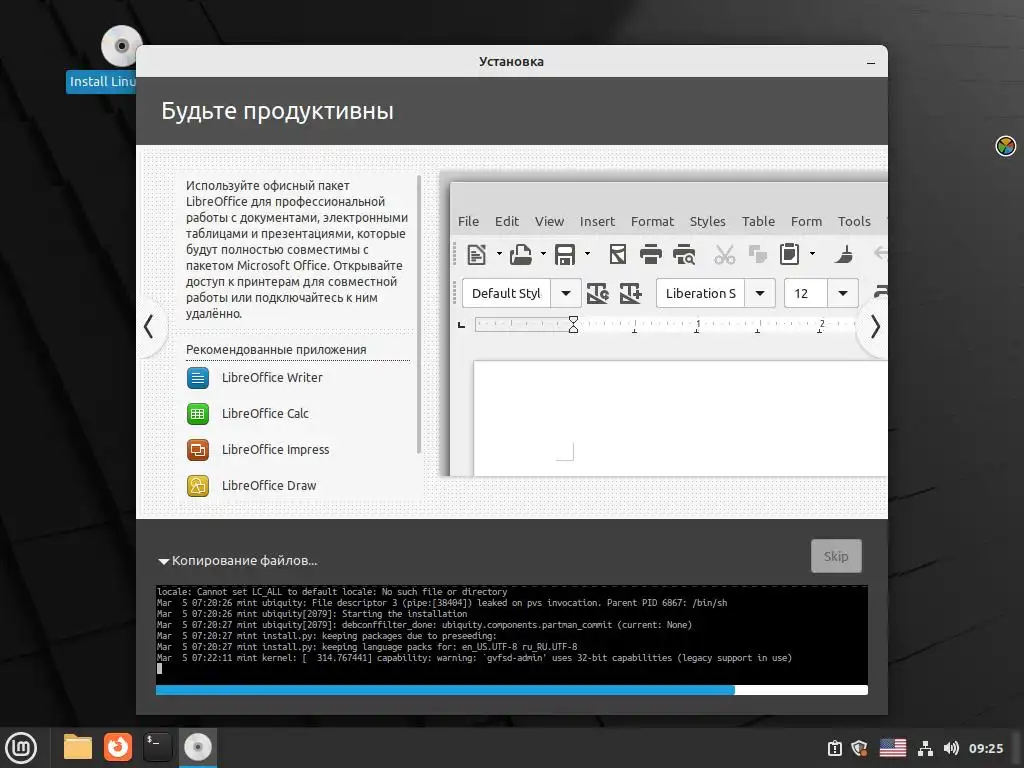Viewport: 1024px width, 768px height.
Task: Click the LibreOffice Calc icon
Action: pos(198,413)
